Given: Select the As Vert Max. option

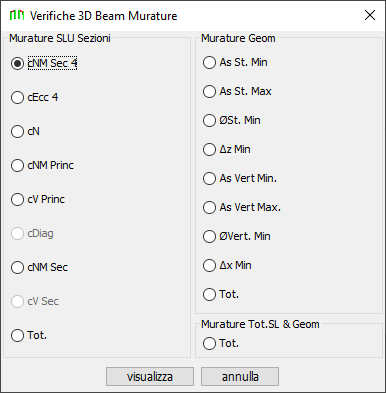Looking at the screenshot, I should point(242,207).
